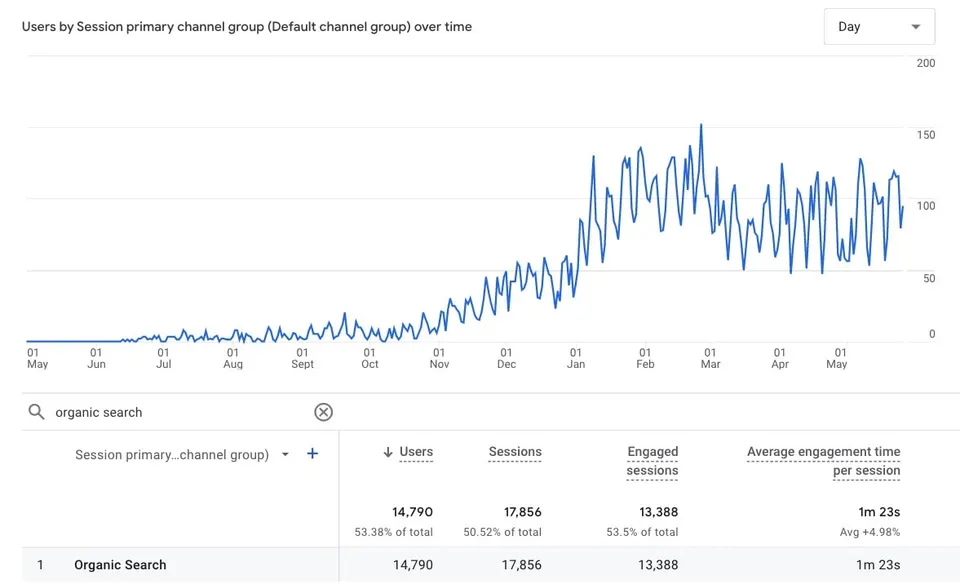Sort by Engaged sessions column
The width and height of the screenshot is (960, 584).
pos(652,461)
